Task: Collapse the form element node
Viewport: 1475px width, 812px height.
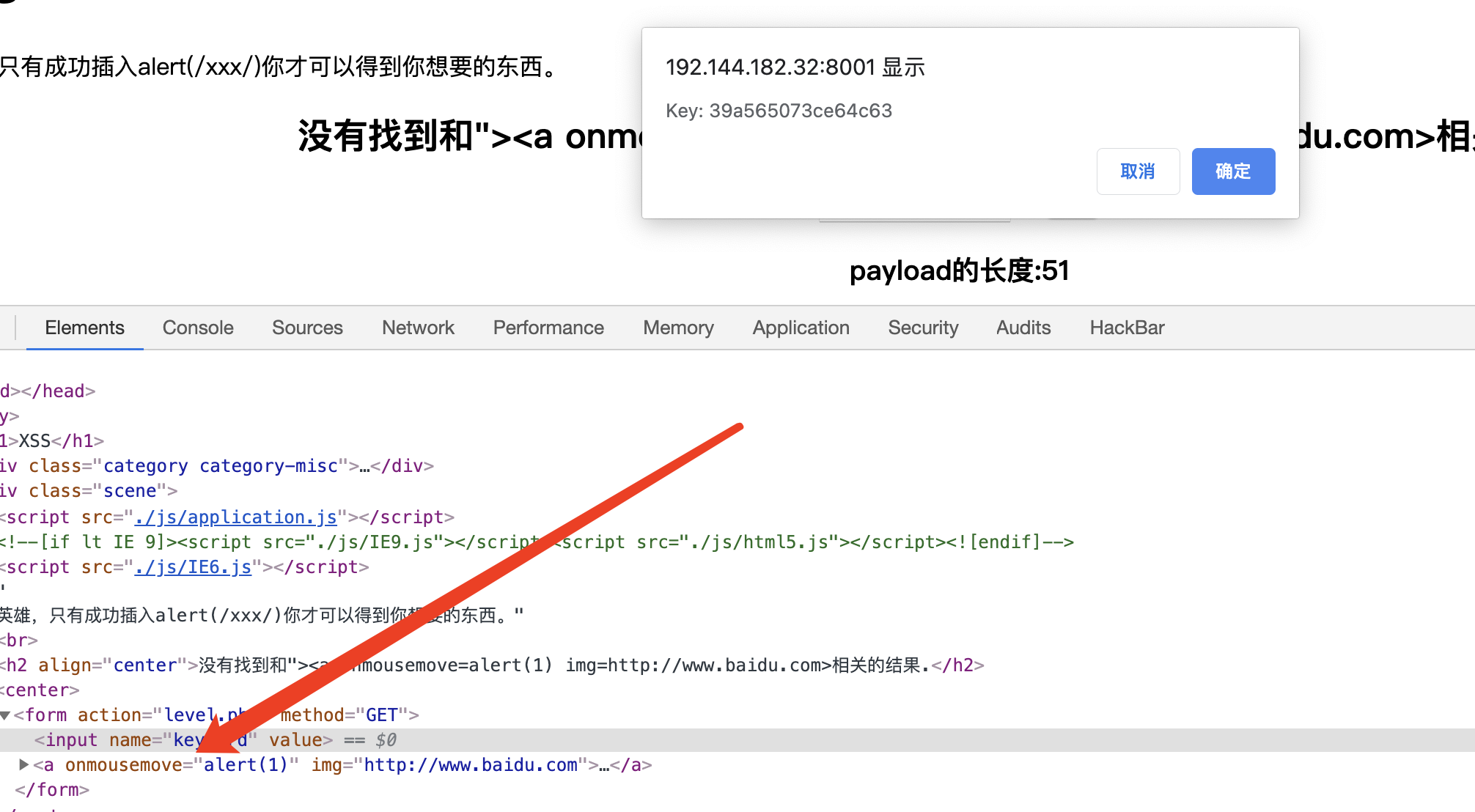Action: [6, 715]
